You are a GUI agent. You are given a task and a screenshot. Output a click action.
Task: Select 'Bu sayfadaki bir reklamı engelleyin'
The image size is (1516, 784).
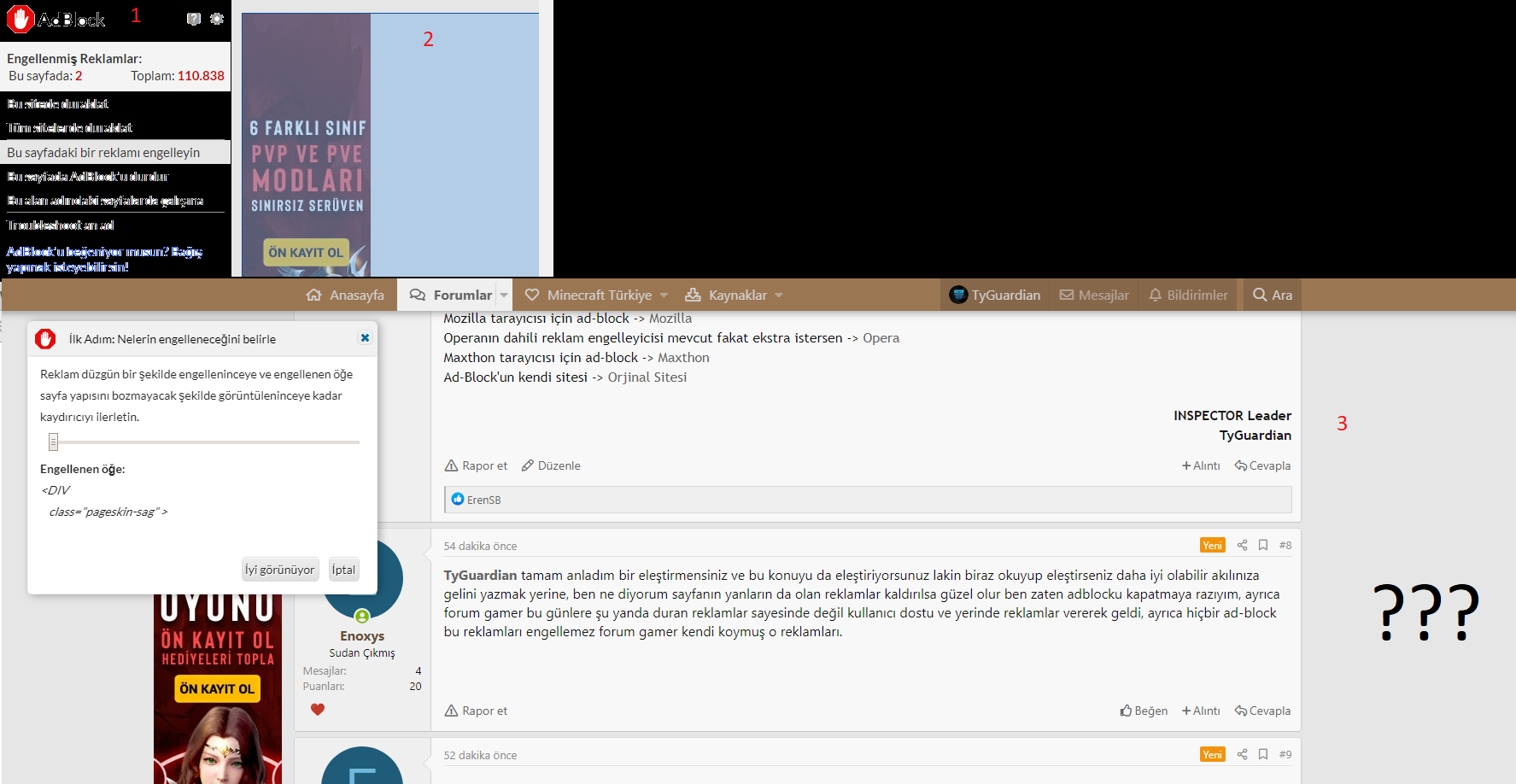click(x=115, y=152)
